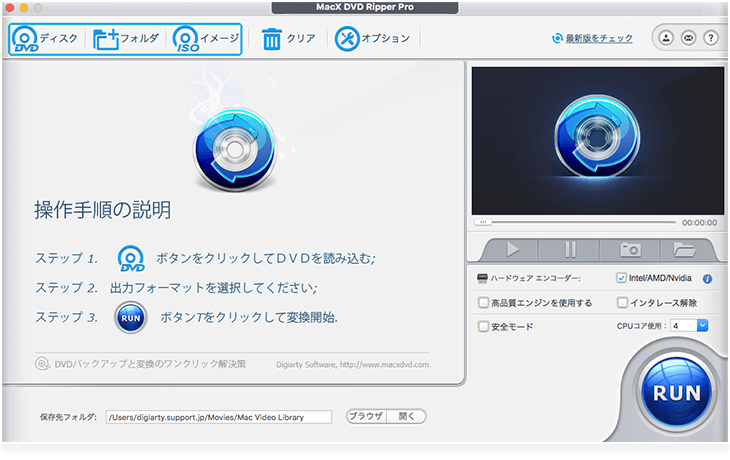This screenshot has width=730, height=460.
Task: Load an ISO Image file
Action: tap(187, 39)
